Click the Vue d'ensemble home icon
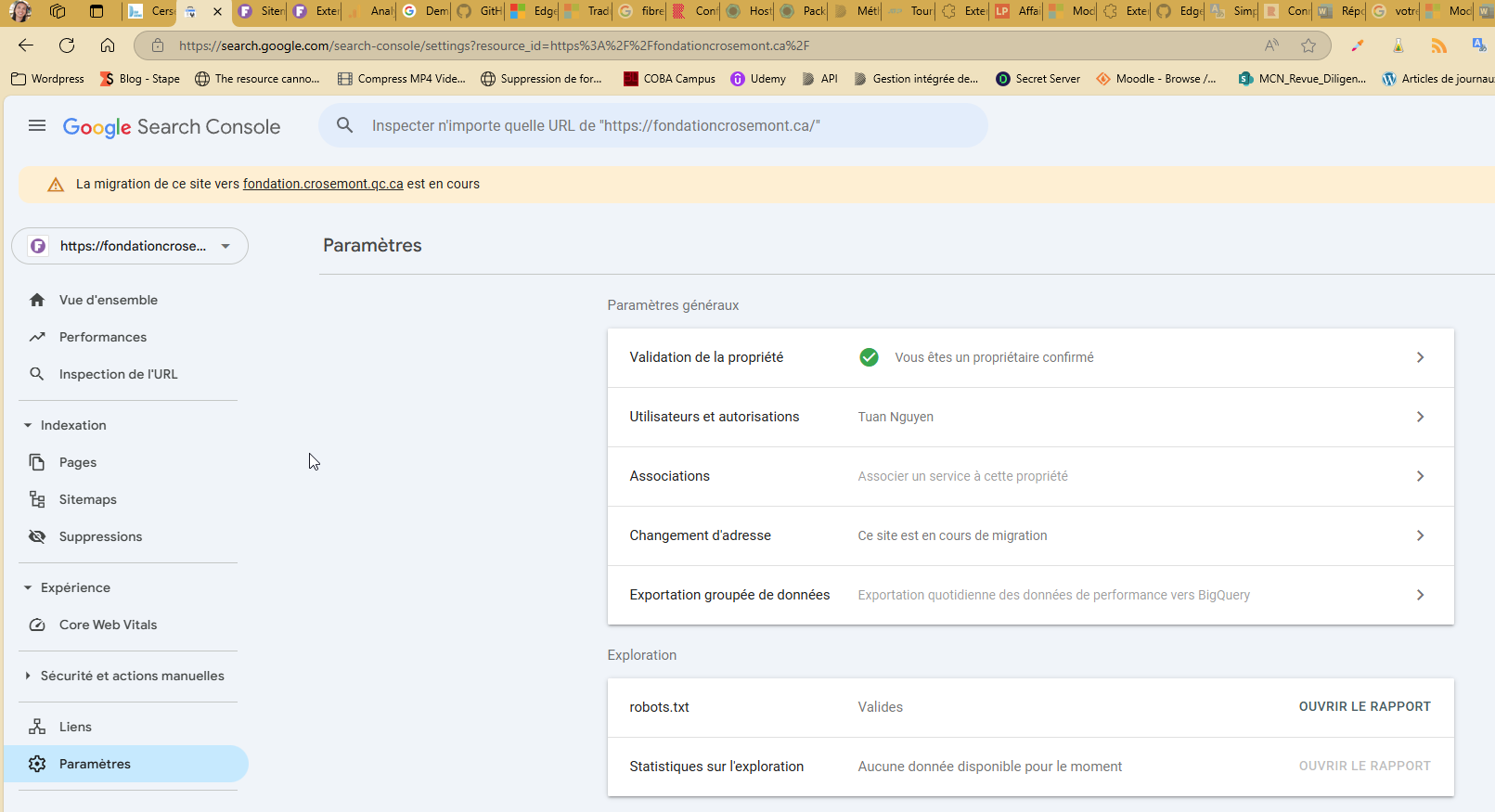Screen dimensions: 1495x812 click(37, 300)
